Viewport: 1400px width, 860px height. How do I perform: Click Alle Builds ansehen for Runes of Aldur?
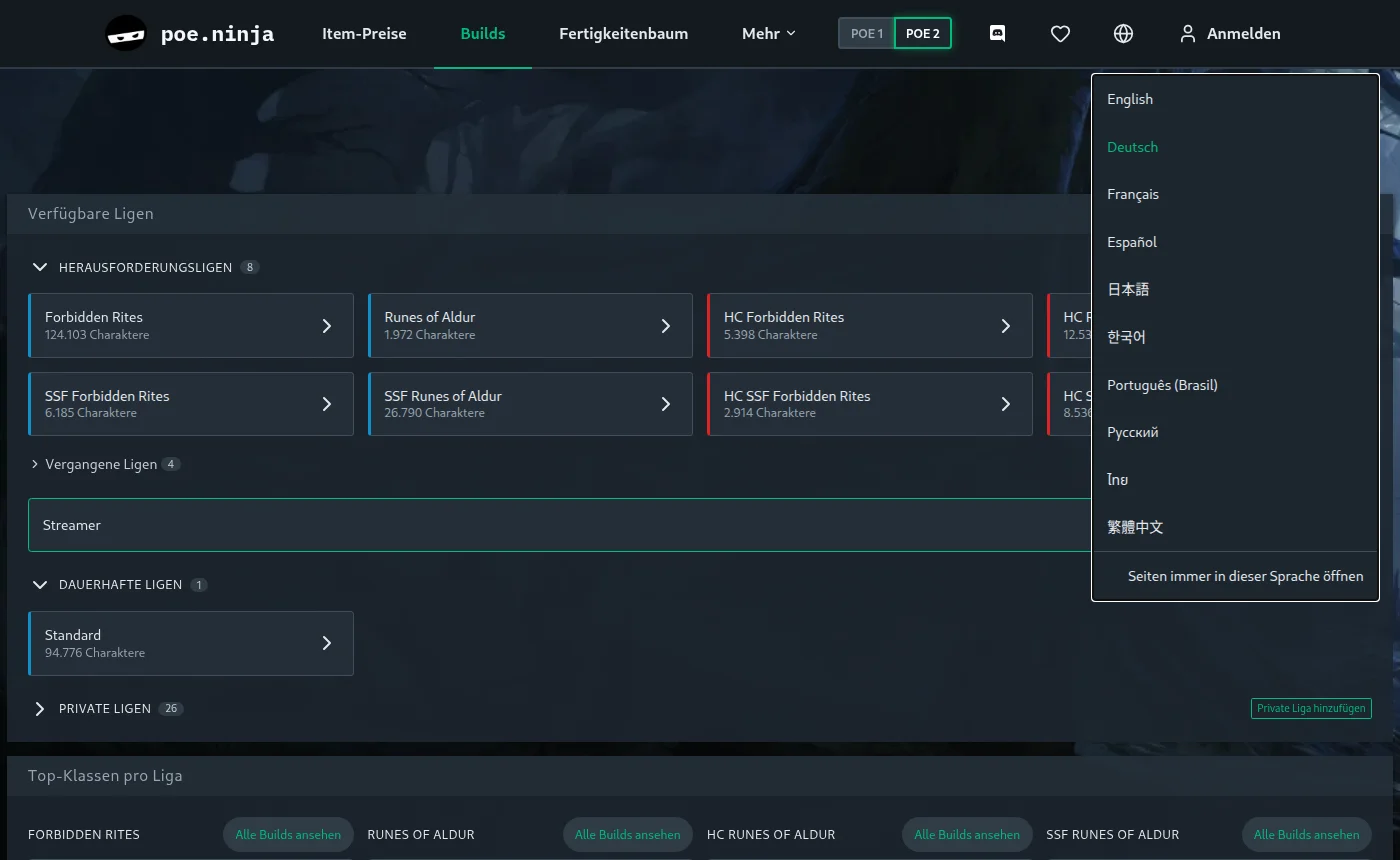628,834
